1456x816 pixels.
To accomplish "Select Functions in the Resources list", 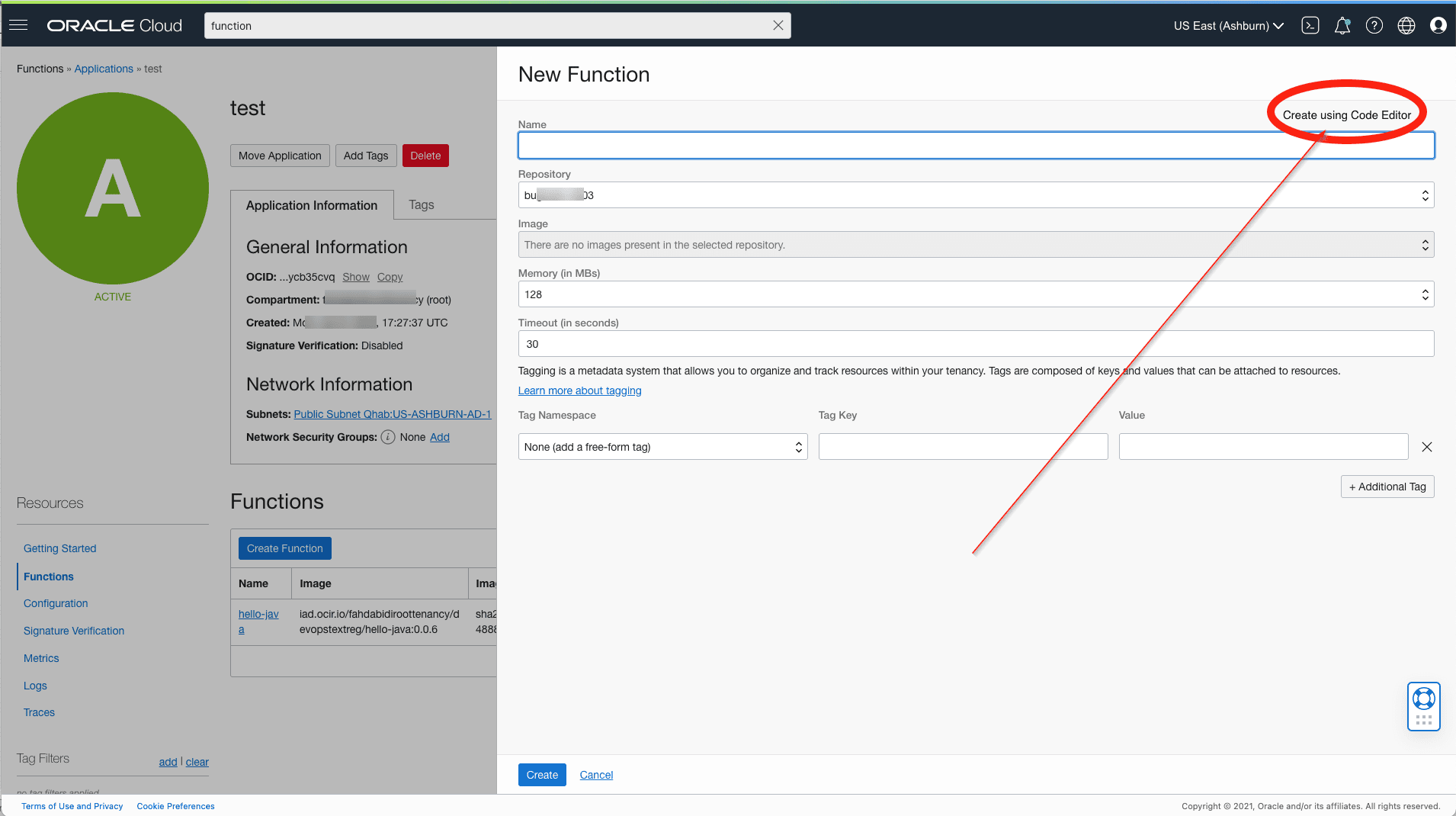I will point(49,577).
